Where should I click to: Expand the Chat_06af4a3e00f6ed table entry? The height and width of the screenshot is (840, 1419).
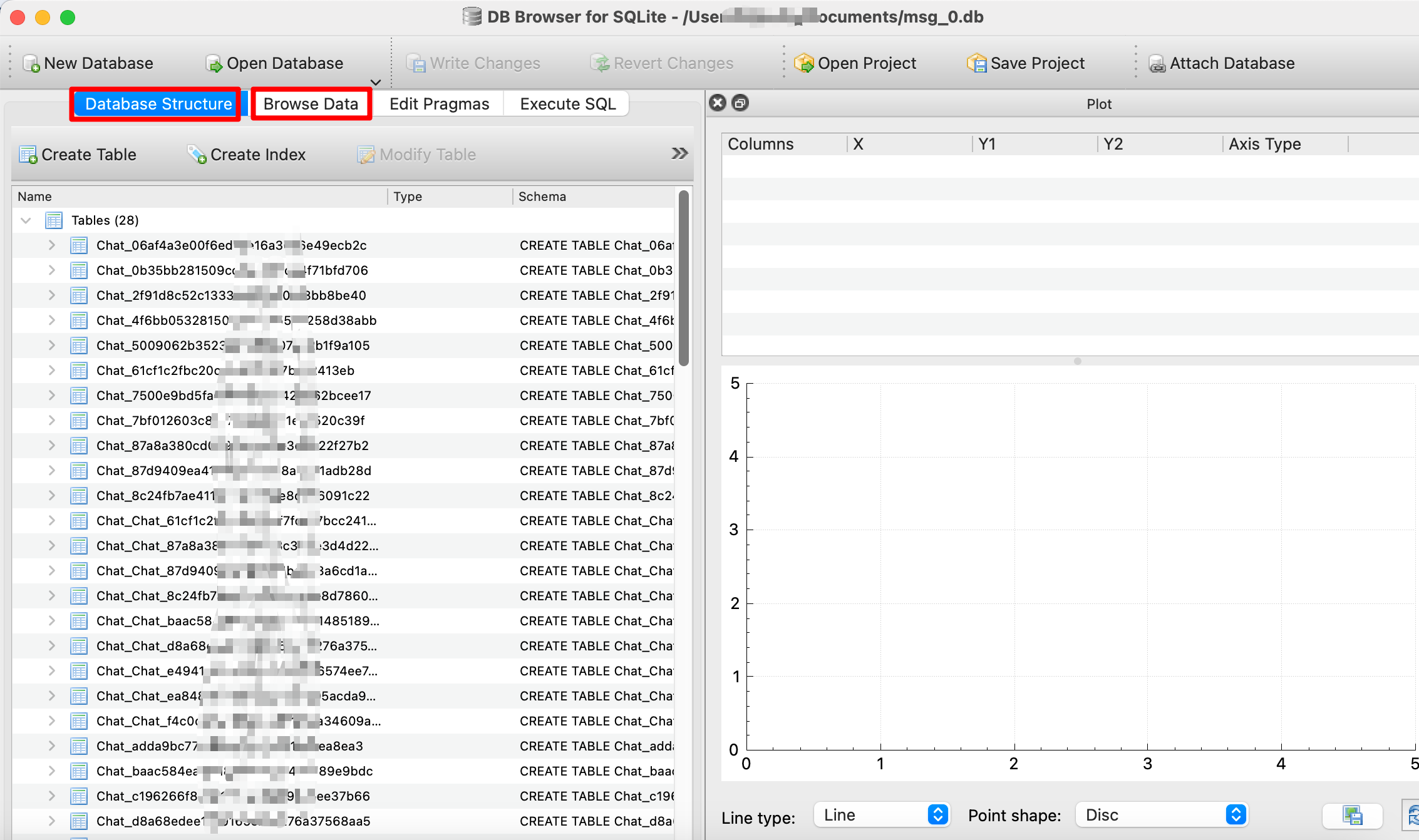click(52, 245)
